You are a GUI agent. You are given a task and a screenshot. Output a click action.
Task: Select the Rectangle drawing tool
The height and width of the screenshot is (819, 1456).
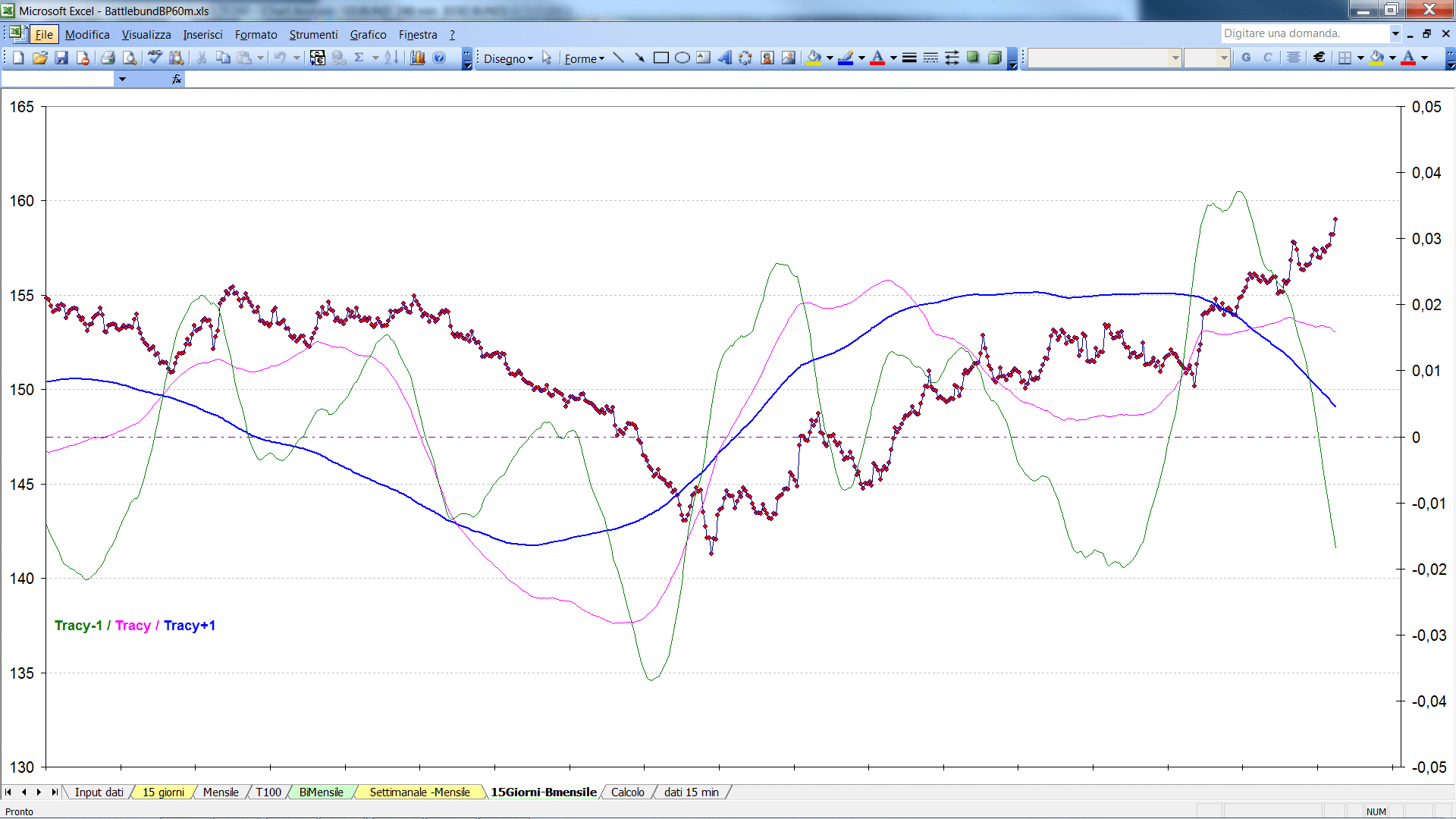point(661,58)
